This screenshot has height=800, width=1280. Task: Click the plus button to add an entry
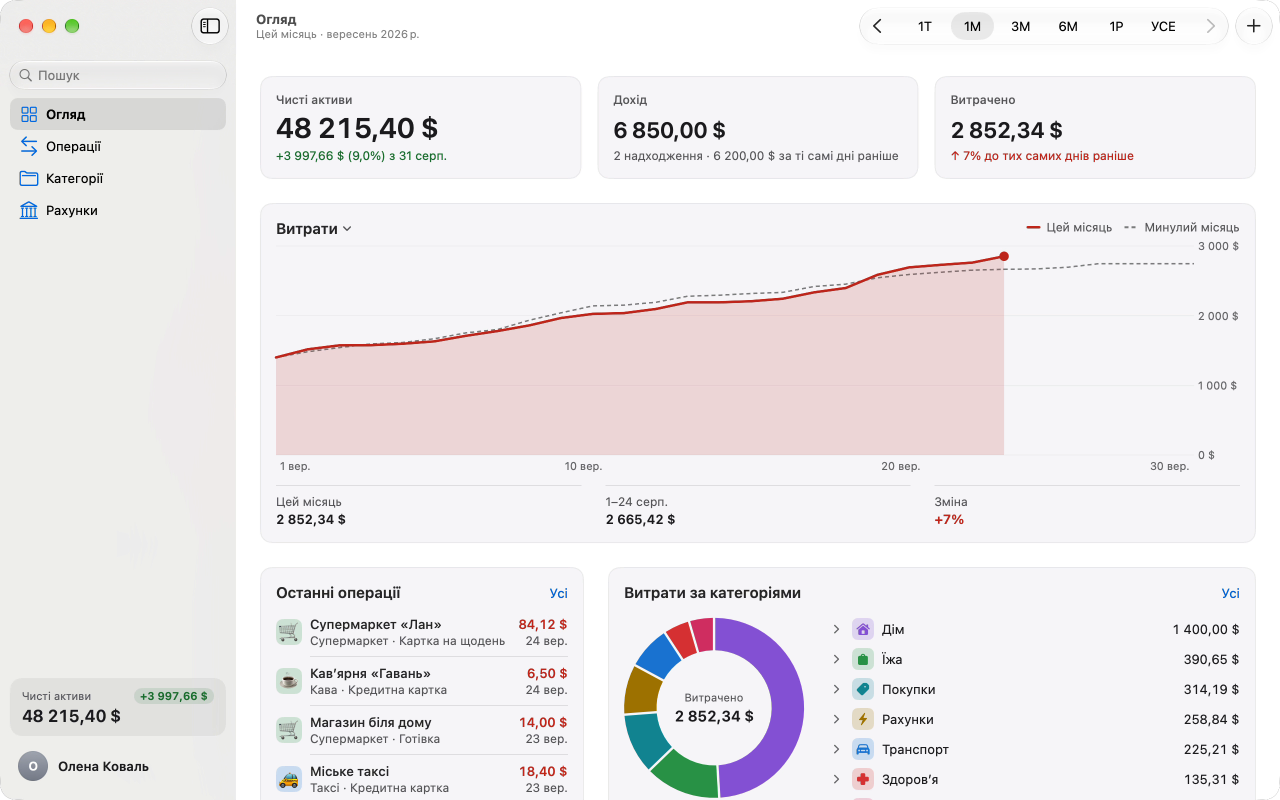(1254, 26)
